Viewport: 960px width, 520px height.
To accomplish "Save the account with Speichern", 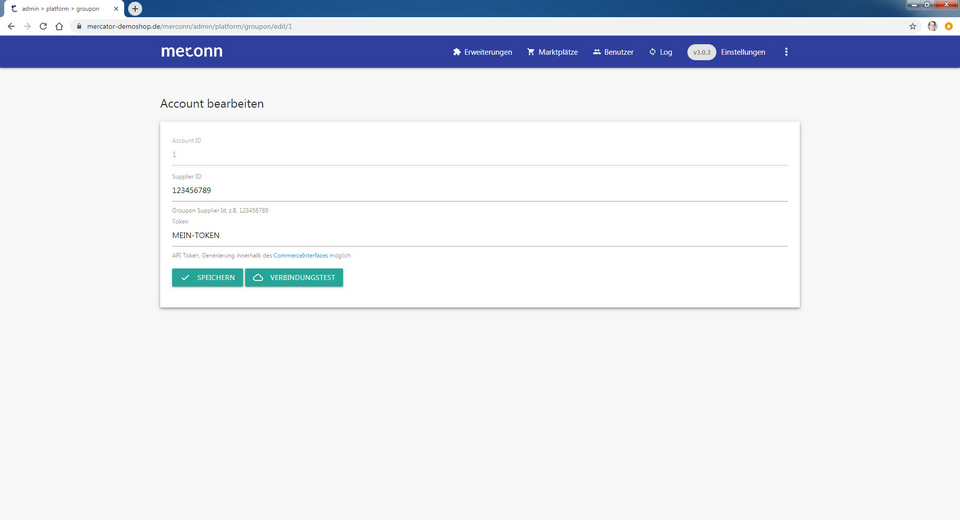I will (x=208, y=277).
